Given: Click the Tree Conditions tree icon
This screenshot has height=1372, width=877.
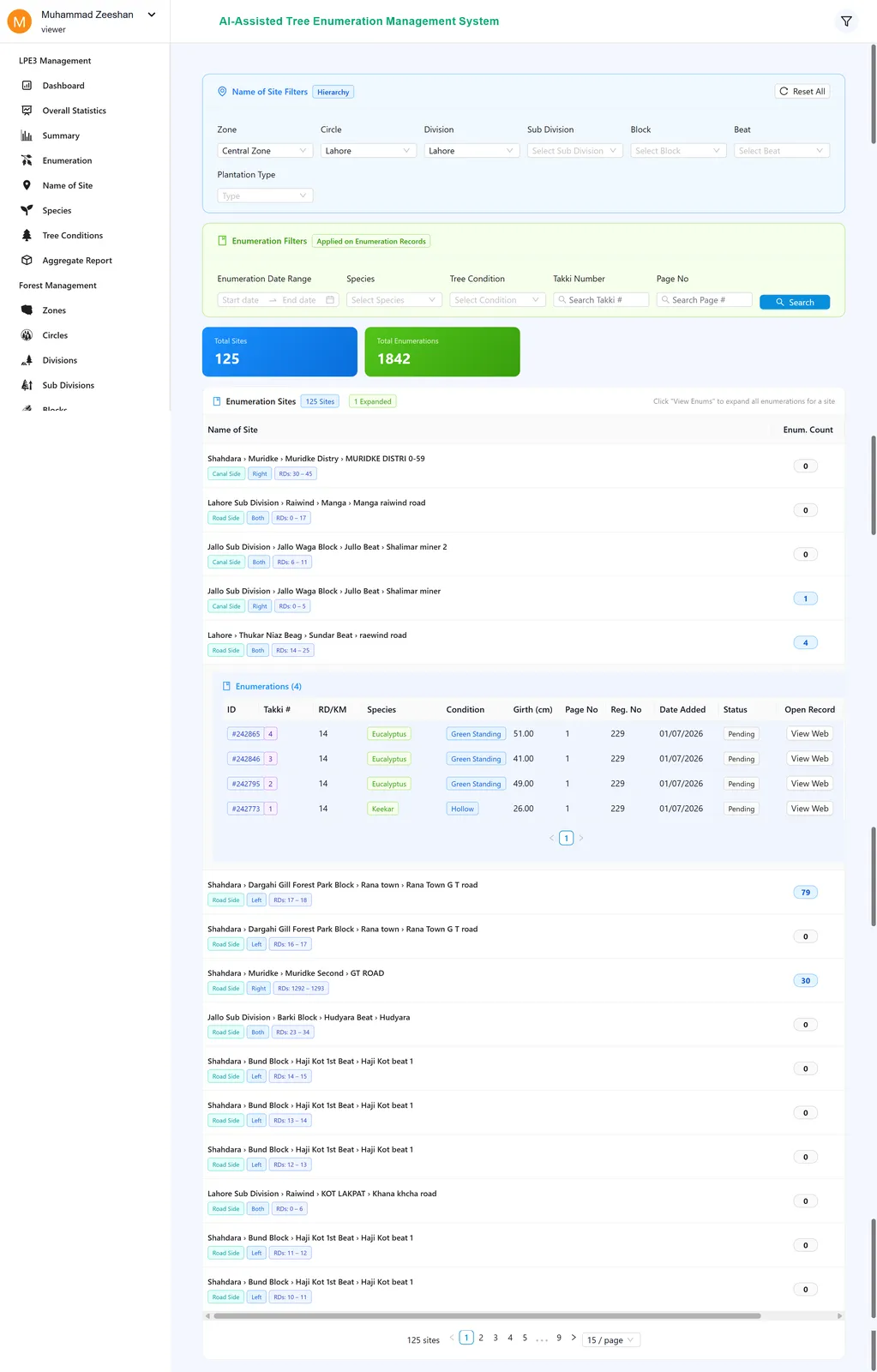Looking at the screenshot, I should (x=27, y=235).
